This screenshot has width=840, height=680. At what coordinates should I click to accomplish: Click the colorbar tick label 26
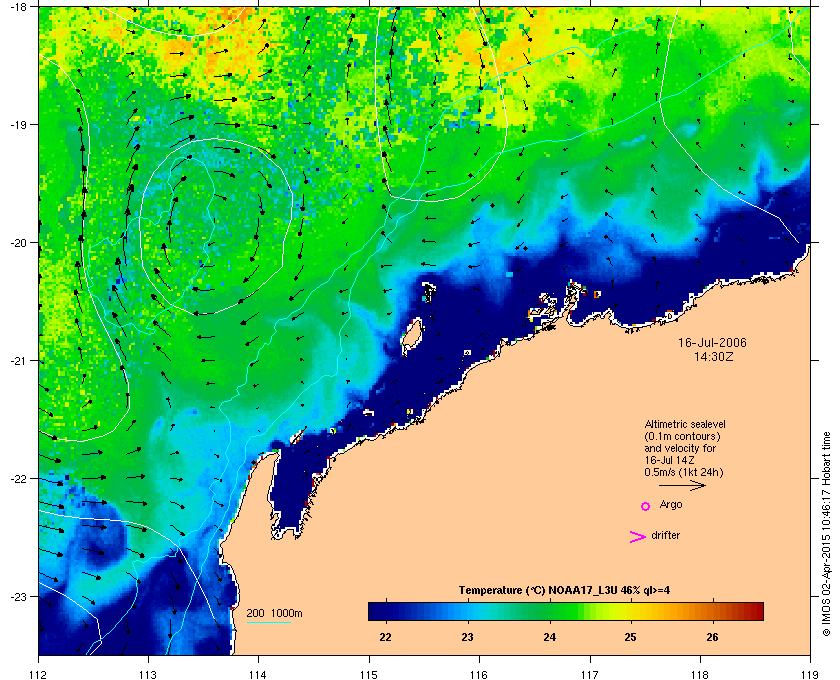pyautogui.click(x=712, y=637)
